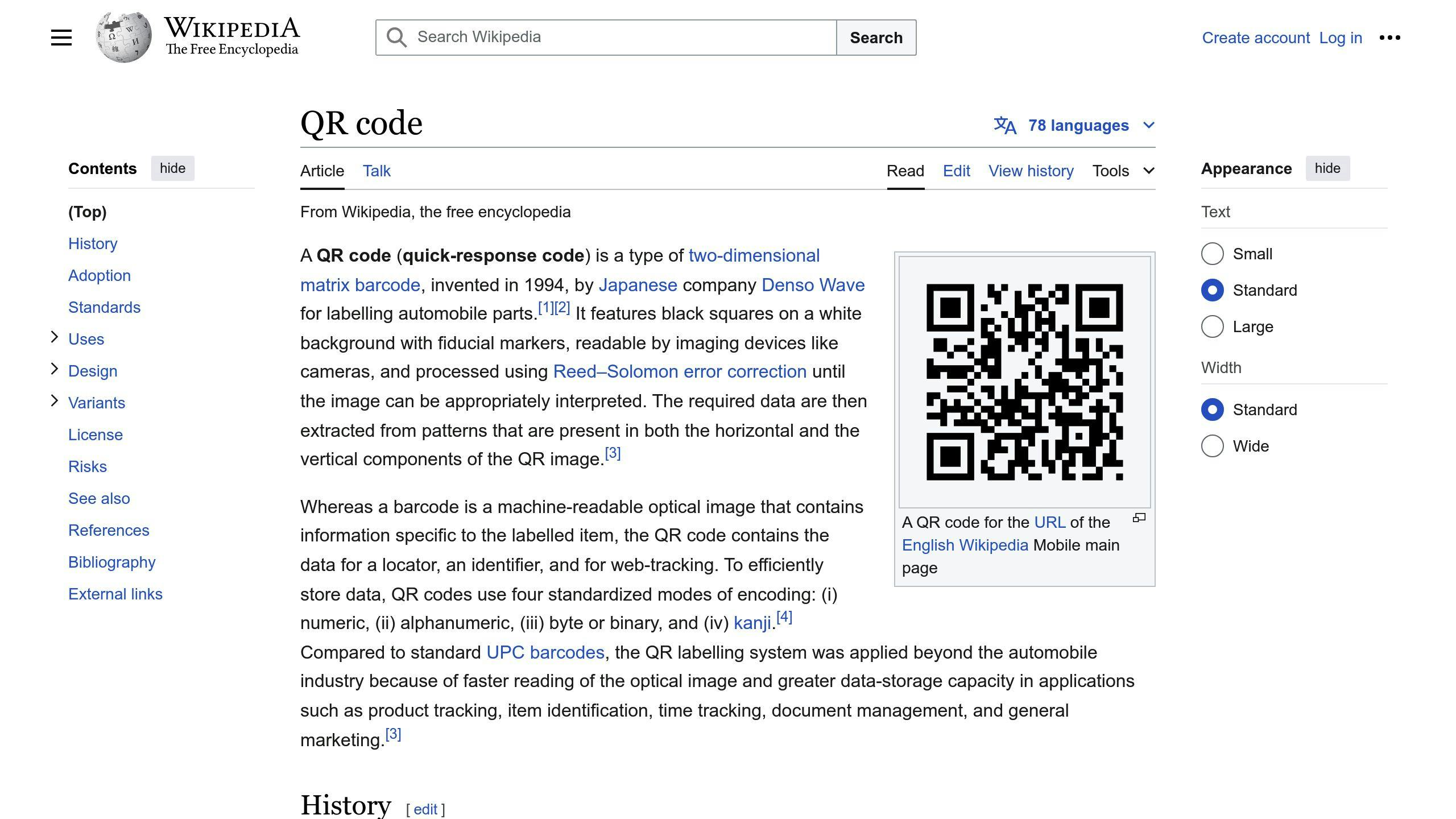Select Small text size

point(1212,254)
